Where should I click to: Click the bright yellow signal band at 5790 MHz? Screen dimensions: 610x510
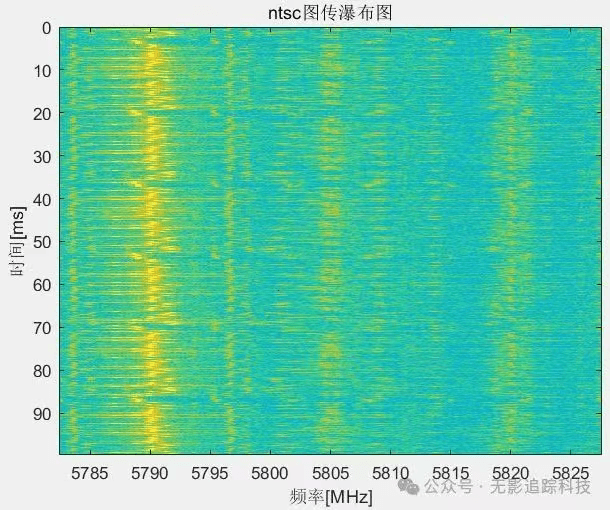pyautogui.click(x=150, y=240)
